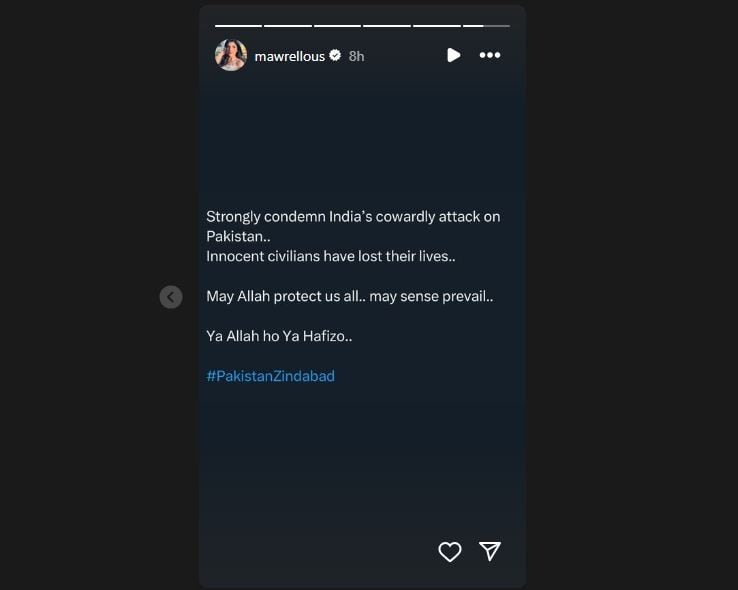
Task: Click the 8h timestamp label
Action: pyautogui.click(x=356, y=56)
